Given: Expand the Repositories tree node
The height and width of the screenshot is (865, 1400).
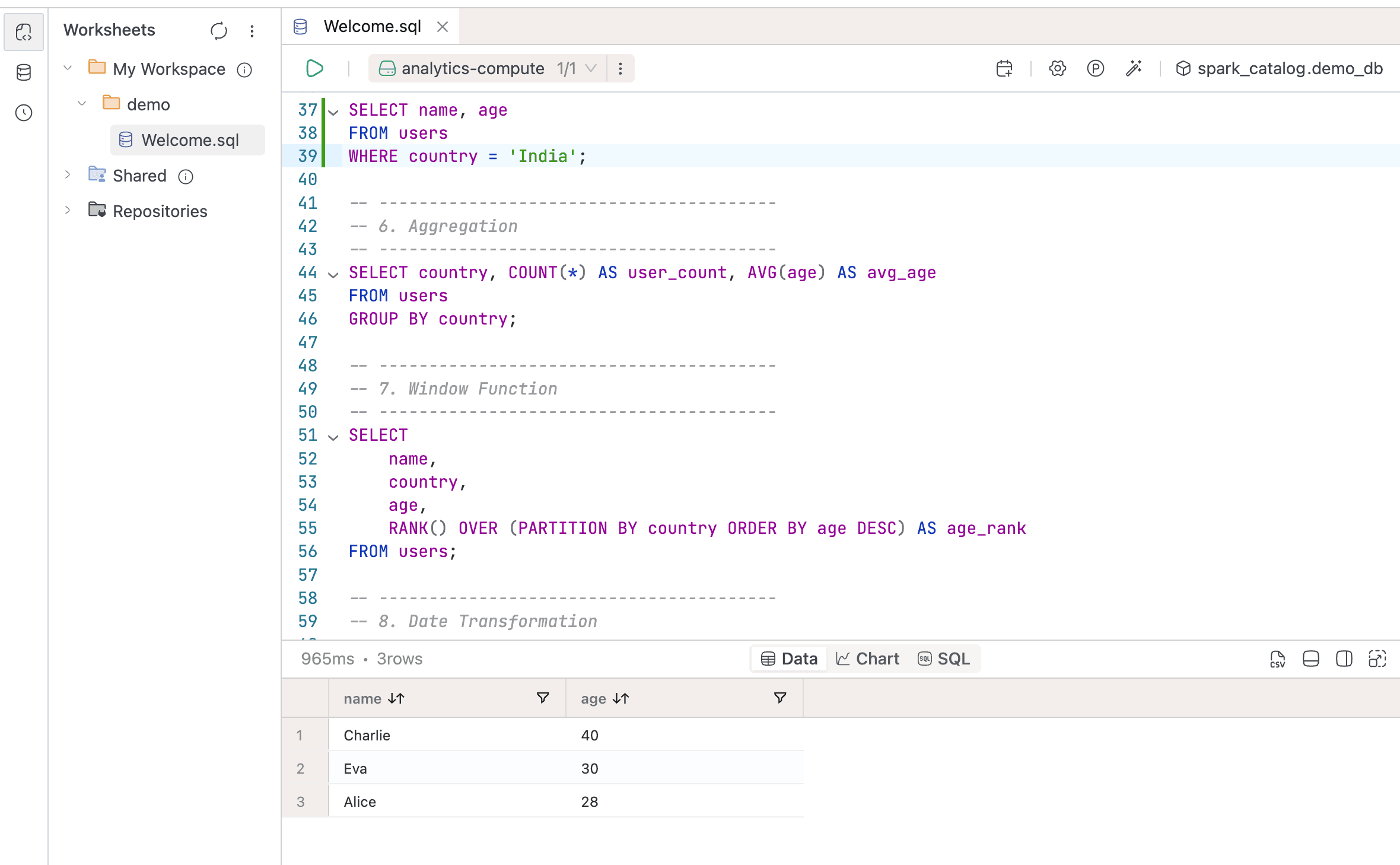Looking at the screenshot, I should point(68,211).
